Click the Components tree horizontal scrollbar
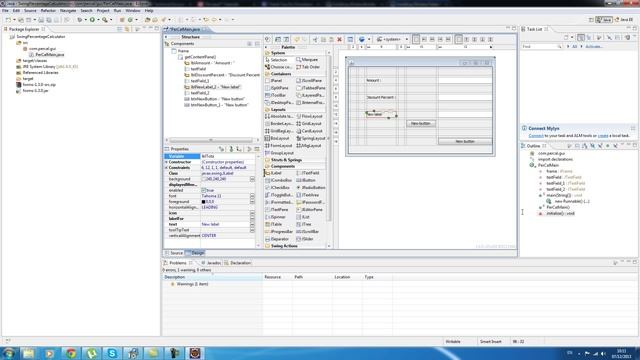Image resolution: width=640 pixels, height=360 pixels. tap(211, 140)
